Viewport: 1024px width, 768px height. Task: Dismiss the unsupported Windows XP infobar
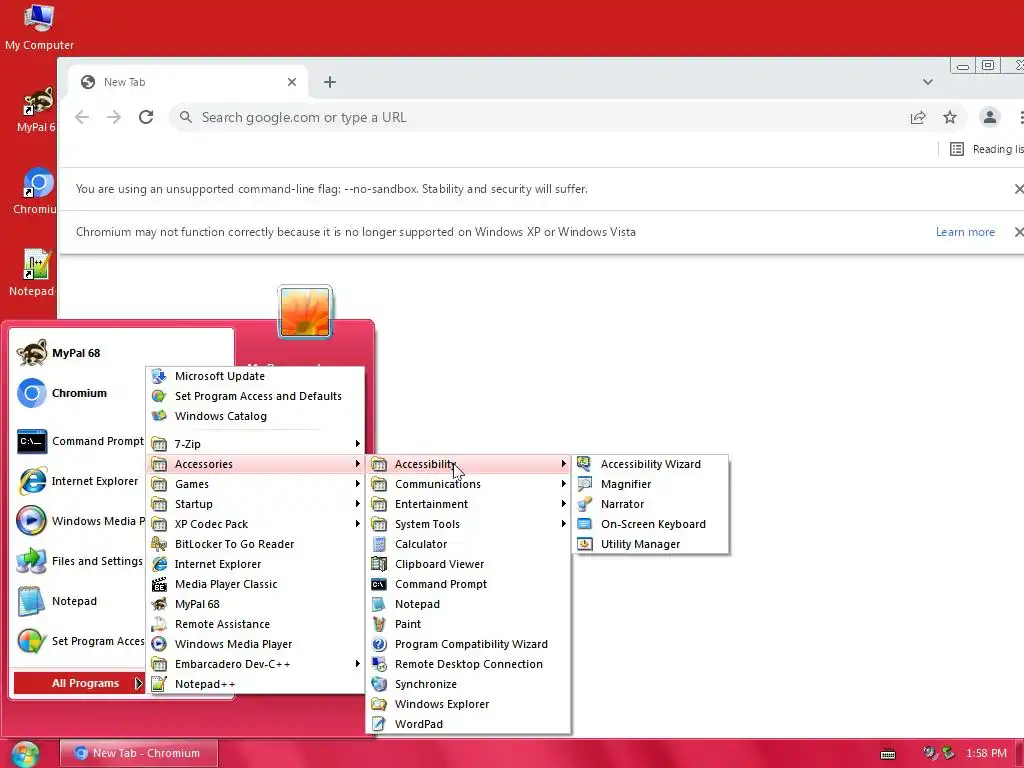coord(1018,232)
